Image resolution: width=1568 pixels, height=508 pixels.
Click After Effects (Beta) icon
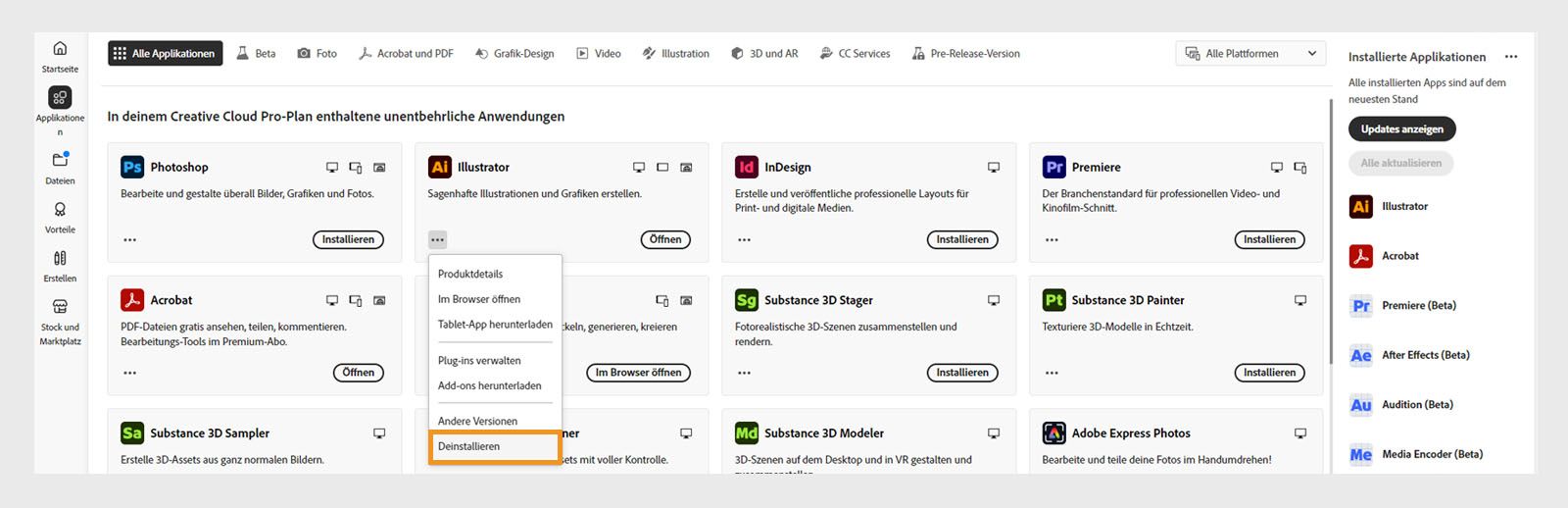1361,355
